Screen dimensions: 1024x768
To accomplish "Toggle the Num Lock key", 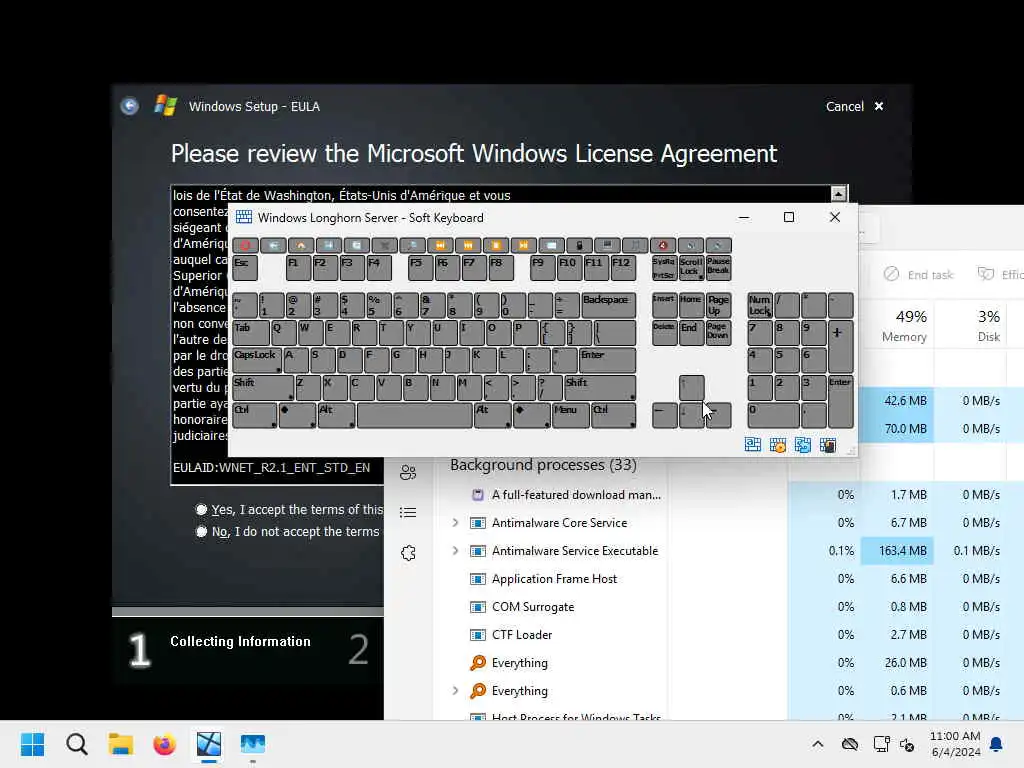I will [760, 305].
